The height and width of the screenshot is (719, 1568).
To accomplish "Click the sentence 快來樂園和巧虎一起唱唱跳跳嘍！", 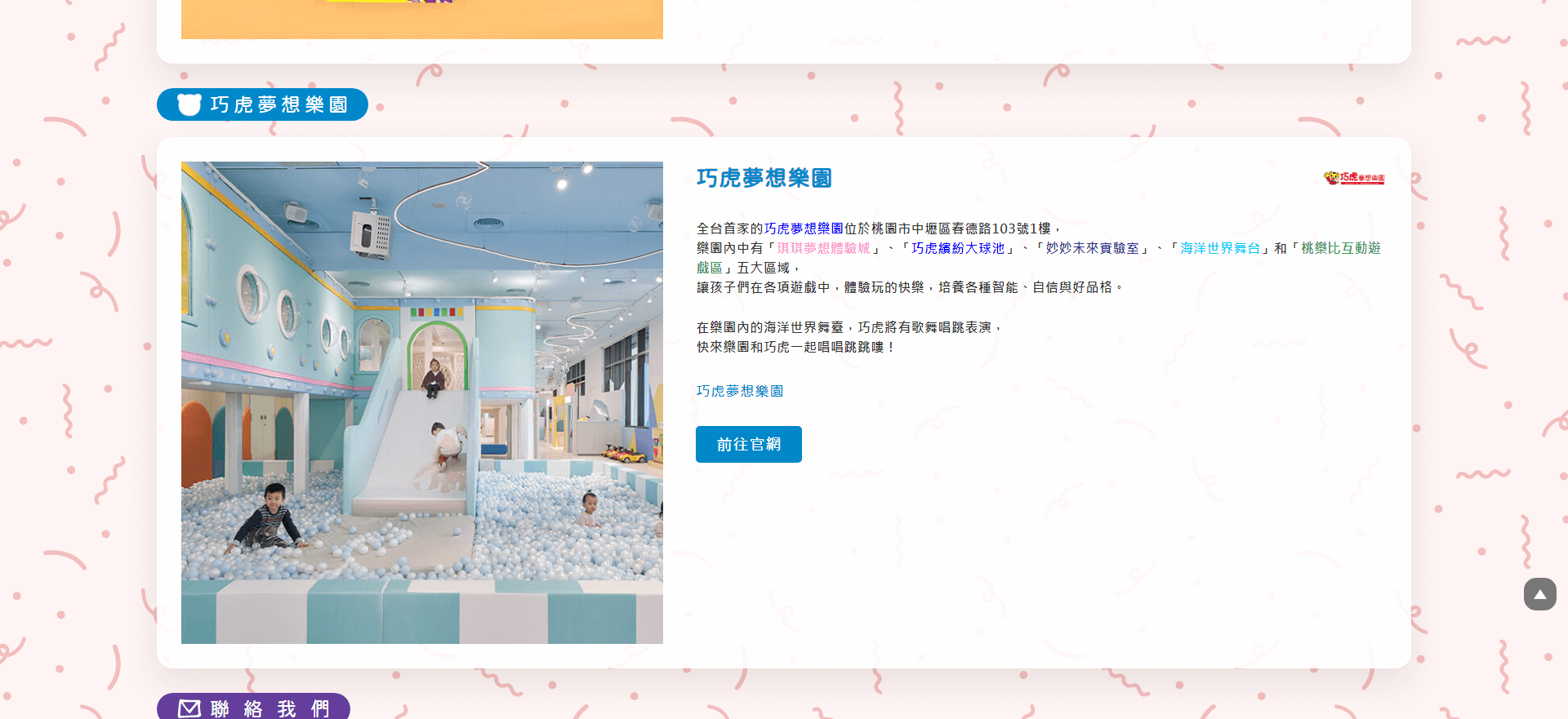I will tap(796, 347).
